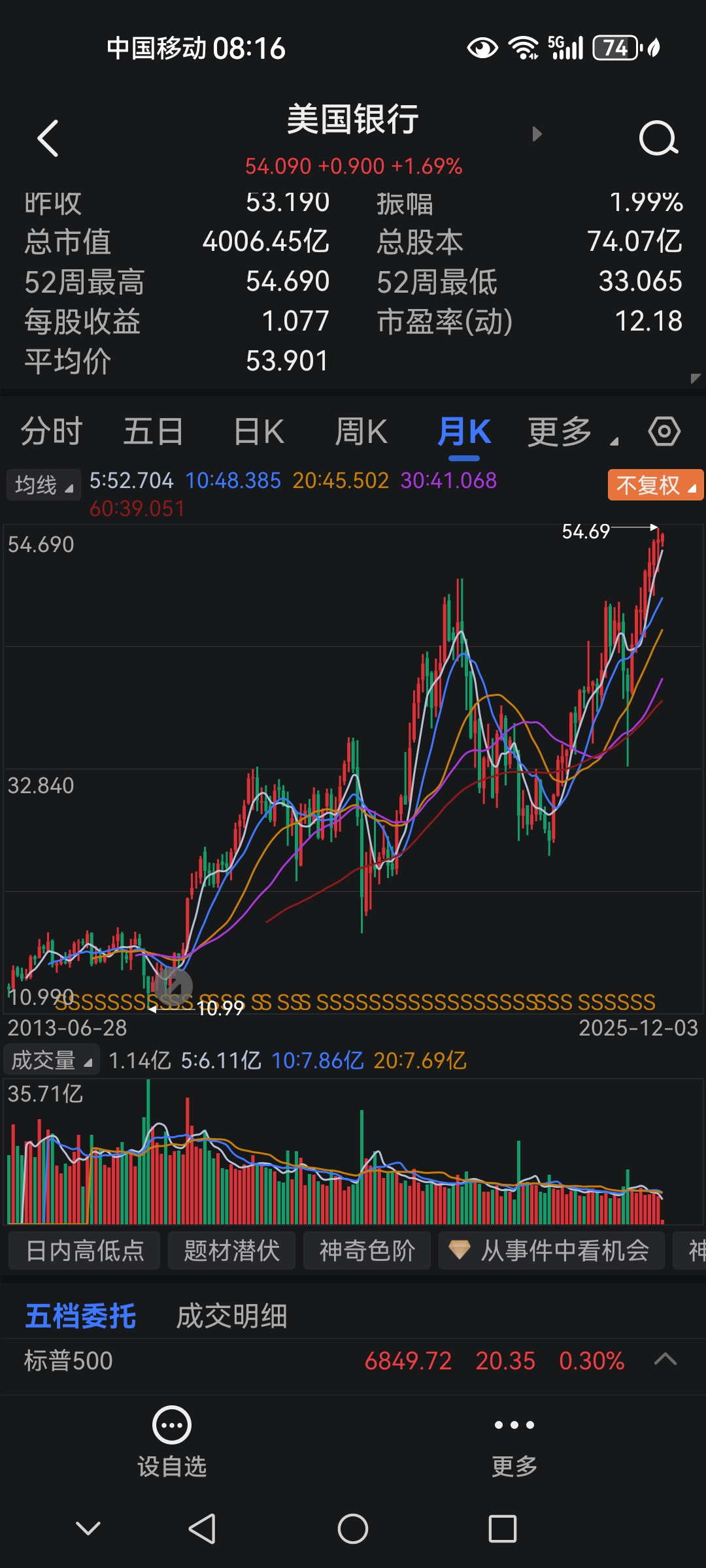The height and width of the screenshot is (1568, 706).
Task: Hide navigation bar down-chevron
Action: 88,1528
